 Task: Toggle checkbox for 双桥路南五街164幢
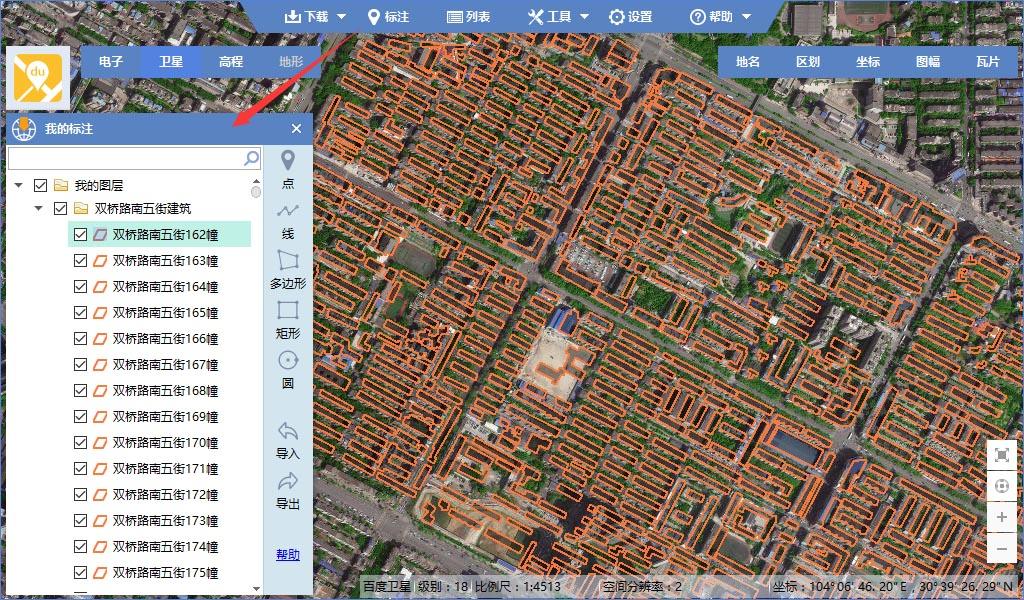click(80, 287)
